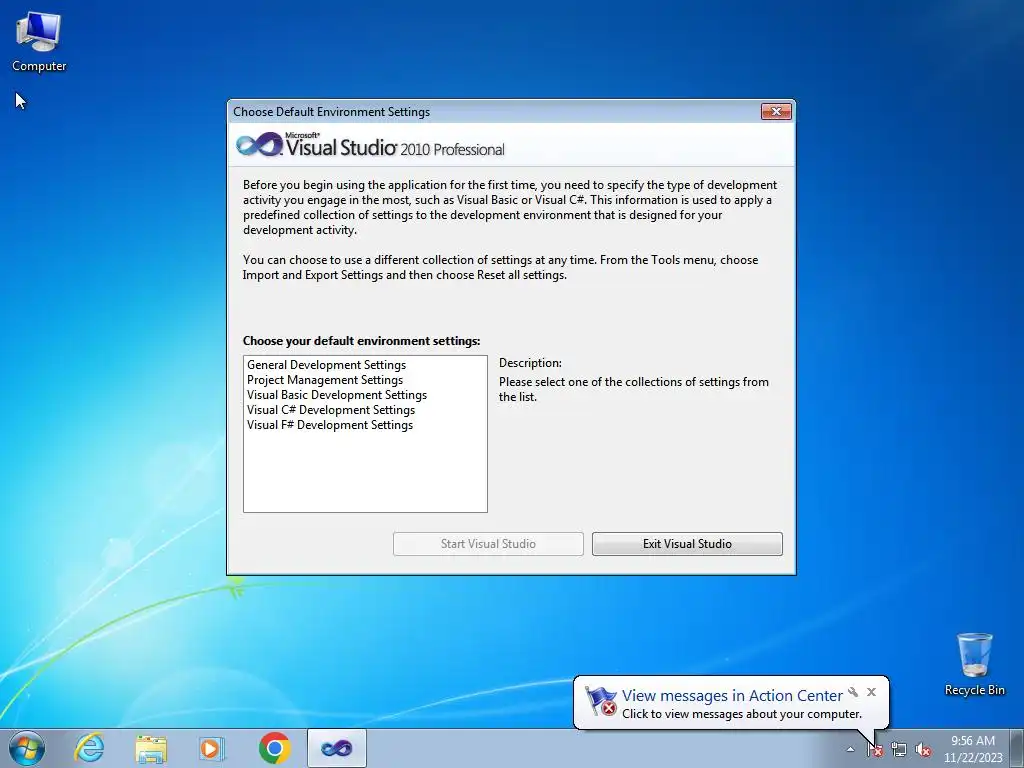Click the Visual Studio taskbar button

(336, 748)
